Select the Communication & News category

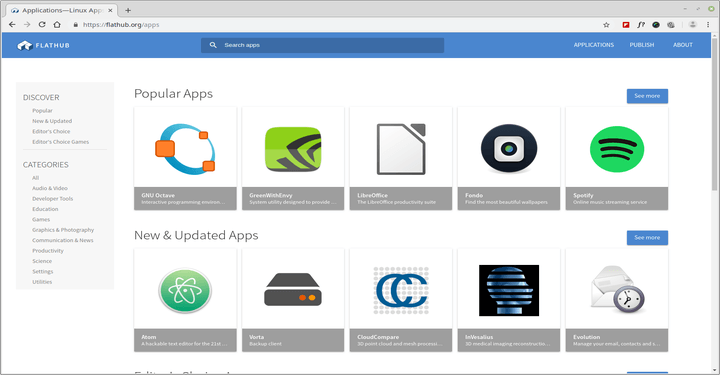click(x=62, y=240)
